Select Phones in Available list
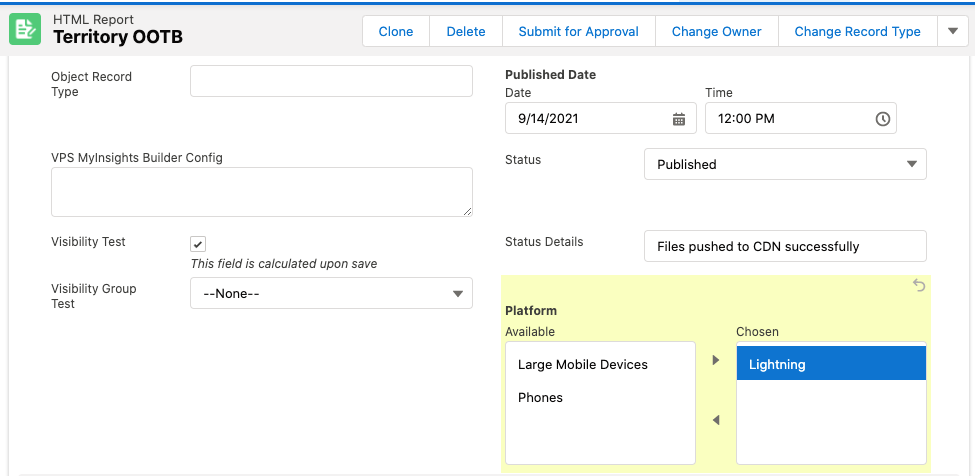 pos(541,398)
